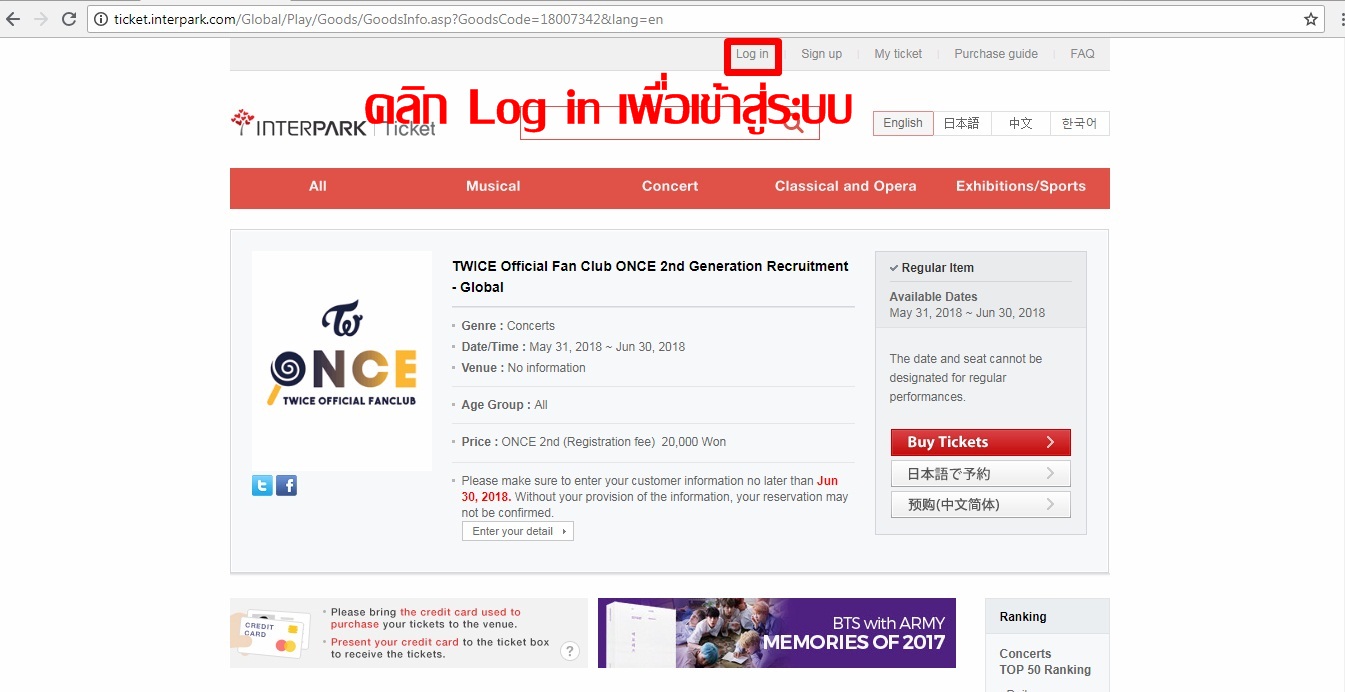Click the Interpark Ticket logo
The image size is (1345, 692).
click(333, 123)
